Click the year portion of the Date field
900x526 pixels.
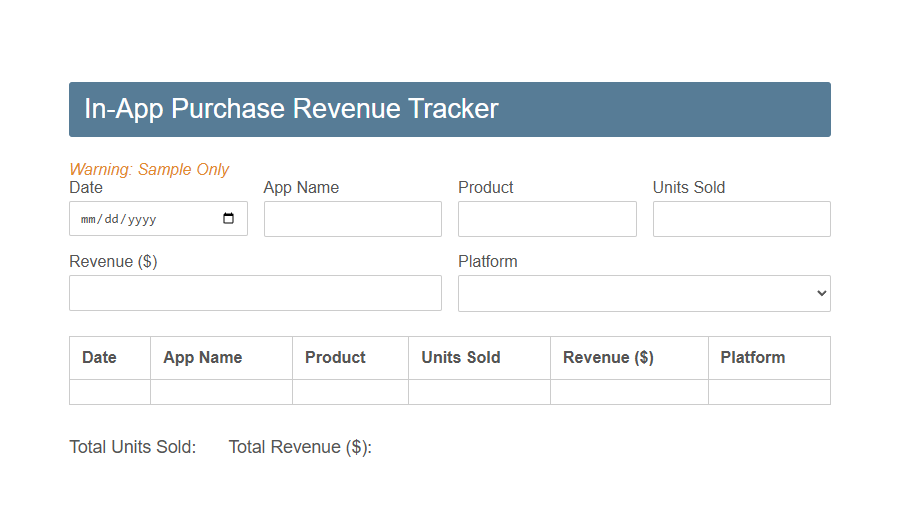pos(141,220)
